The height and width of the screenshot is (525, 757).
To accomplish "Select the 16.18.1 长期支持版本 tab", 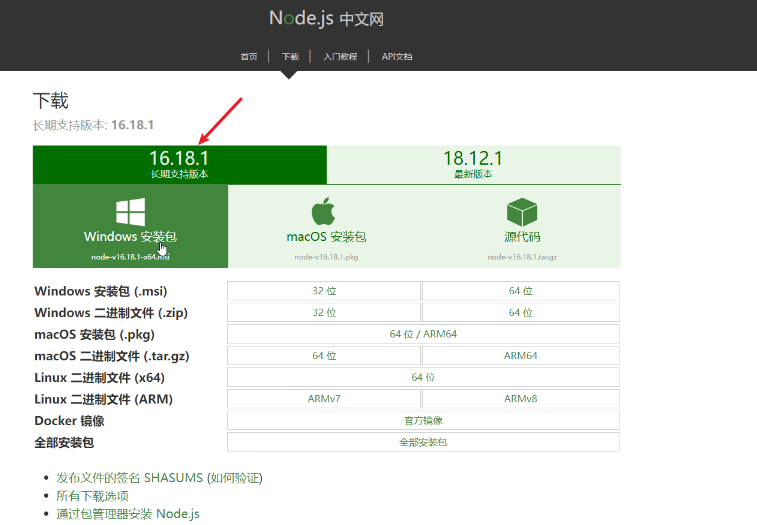I will coord(180,165).
